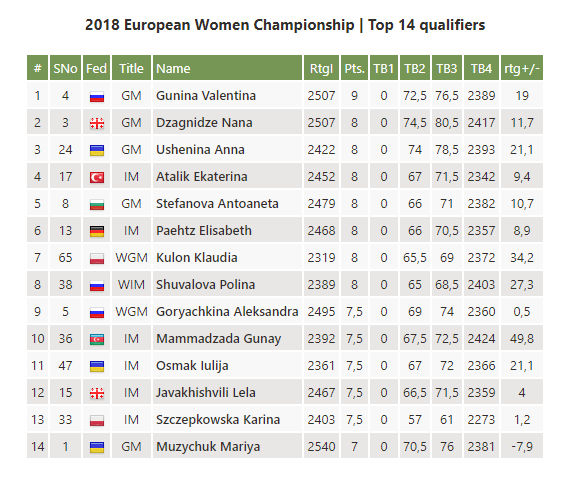This screenshot has height=482, width=581.
Task: Open player name Szczepkowska Karina
Action: (x=218, y=419)
